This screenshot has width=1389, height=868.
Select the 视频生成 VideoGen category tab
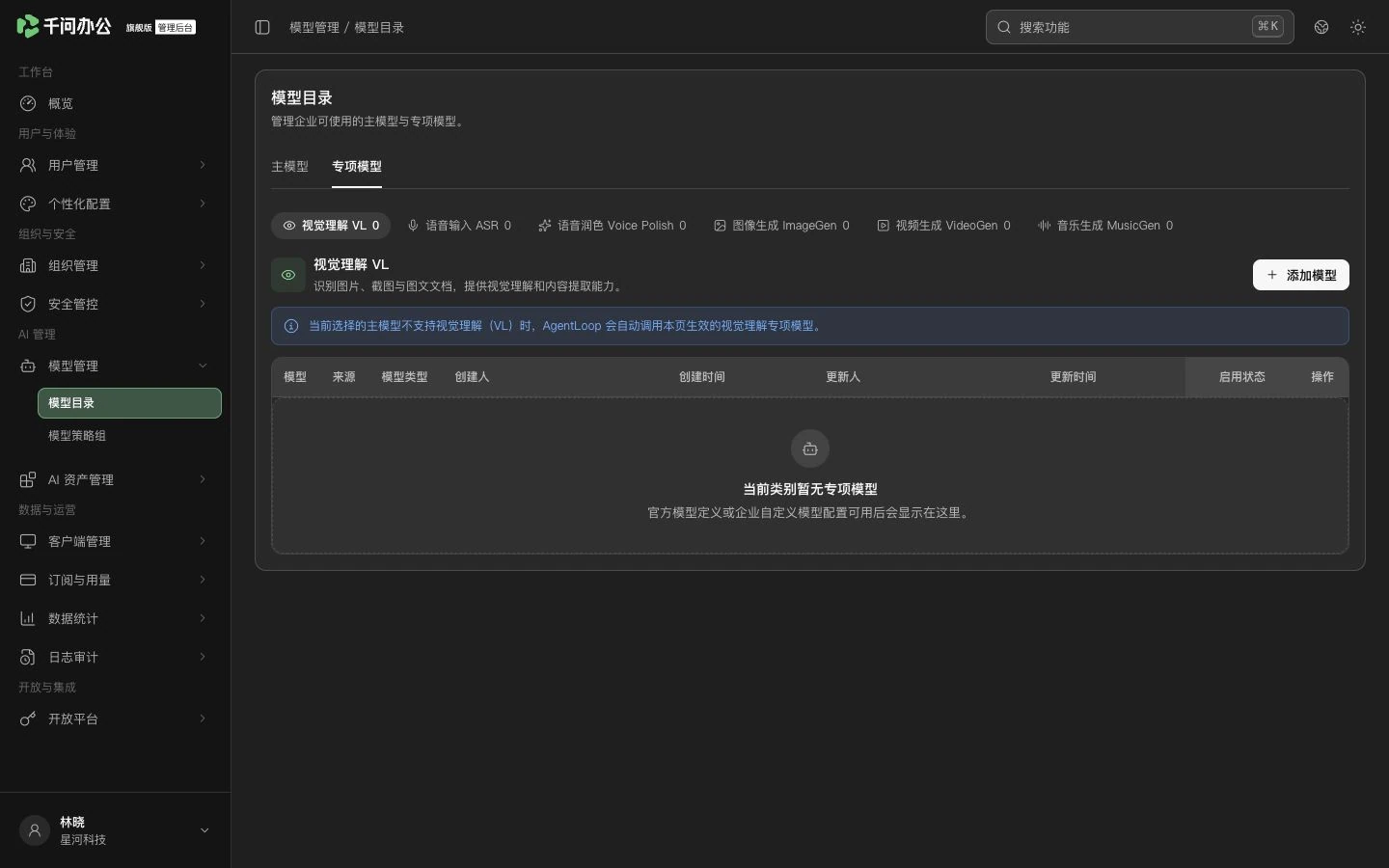pyautogui.click(x=943, y=226)
